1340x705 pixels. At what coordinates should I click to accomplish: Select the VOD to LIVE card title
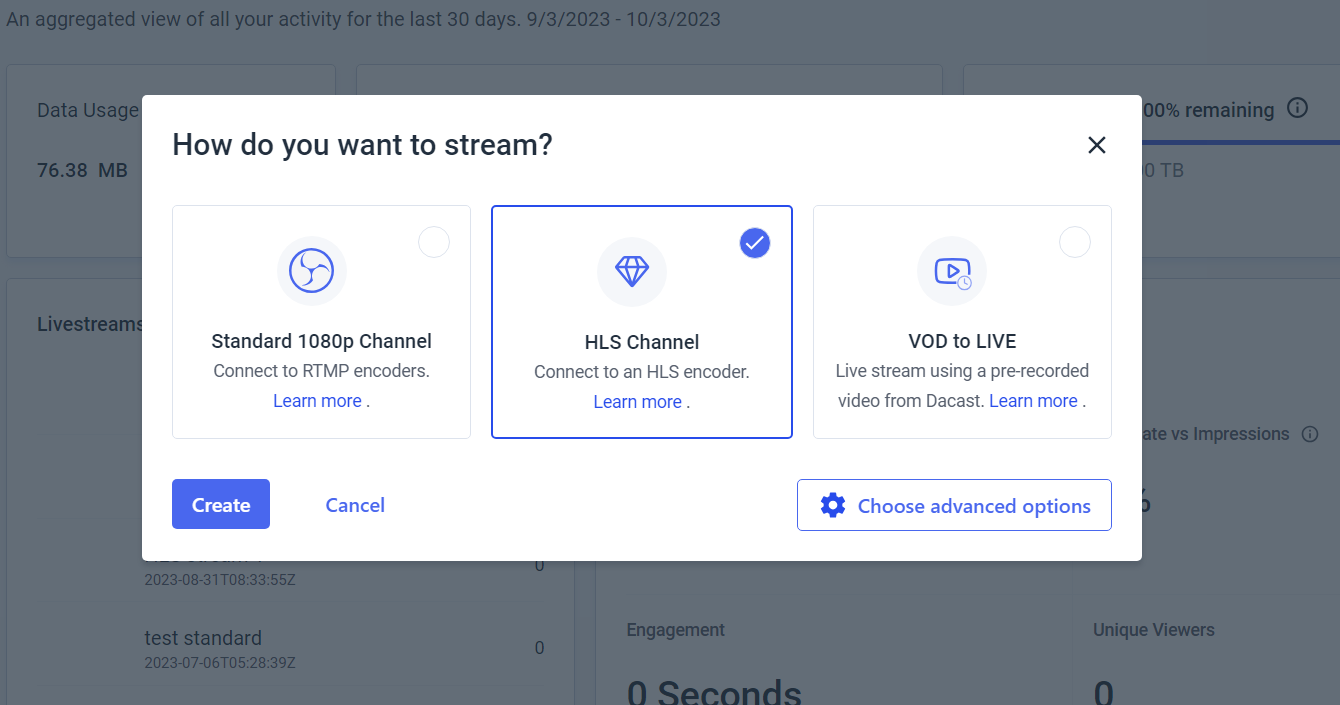point(962,341)
